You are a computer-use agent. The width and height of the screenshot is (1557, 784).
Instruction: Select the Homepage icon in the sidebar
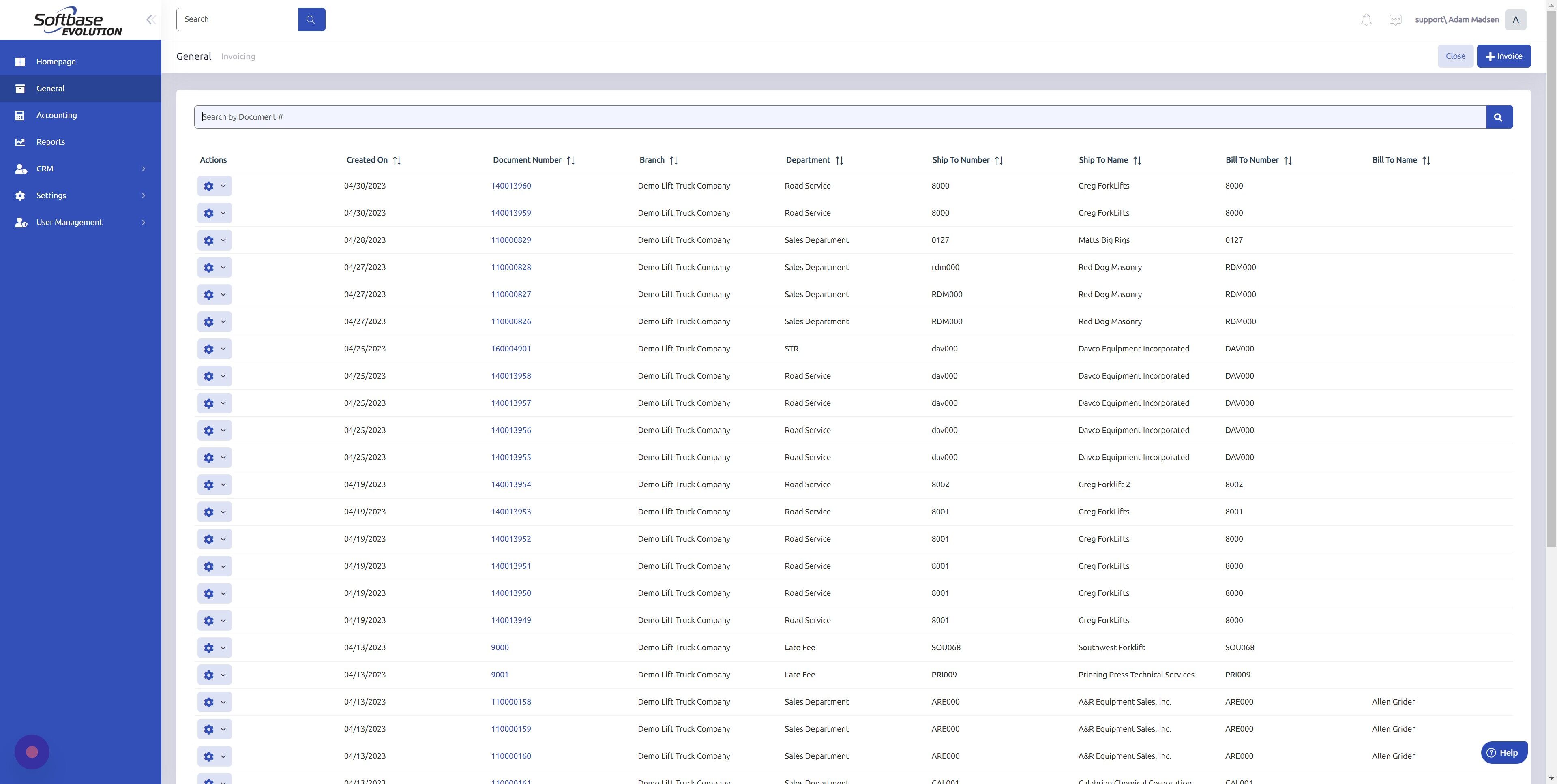tap(21, 61)
